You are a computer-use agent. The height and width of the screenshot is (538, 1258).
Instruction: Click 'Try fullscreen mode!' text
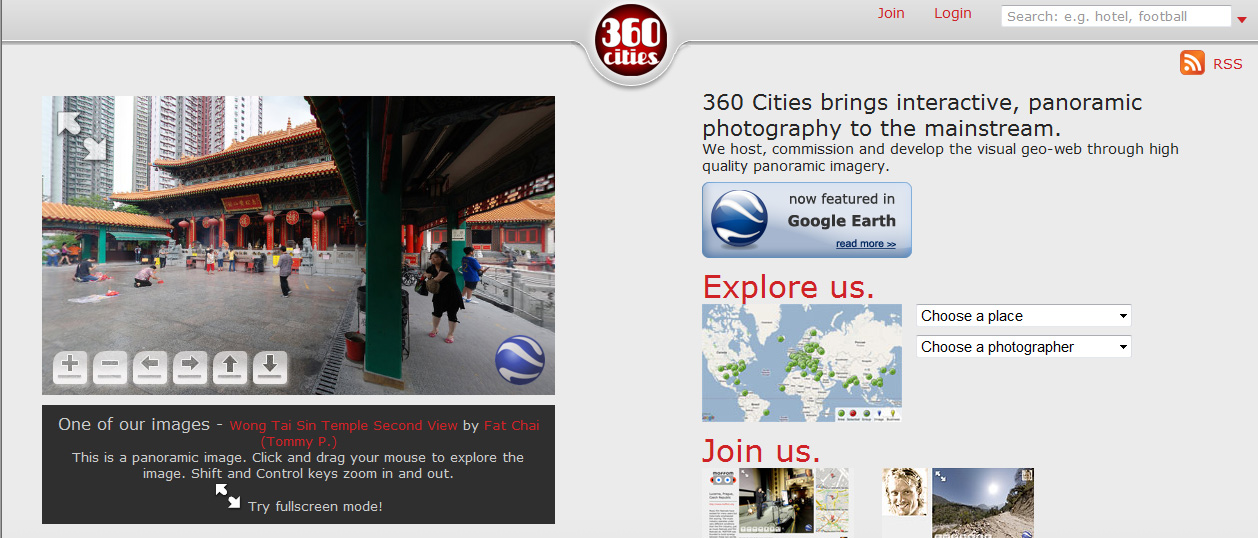[x=315, y=506]
